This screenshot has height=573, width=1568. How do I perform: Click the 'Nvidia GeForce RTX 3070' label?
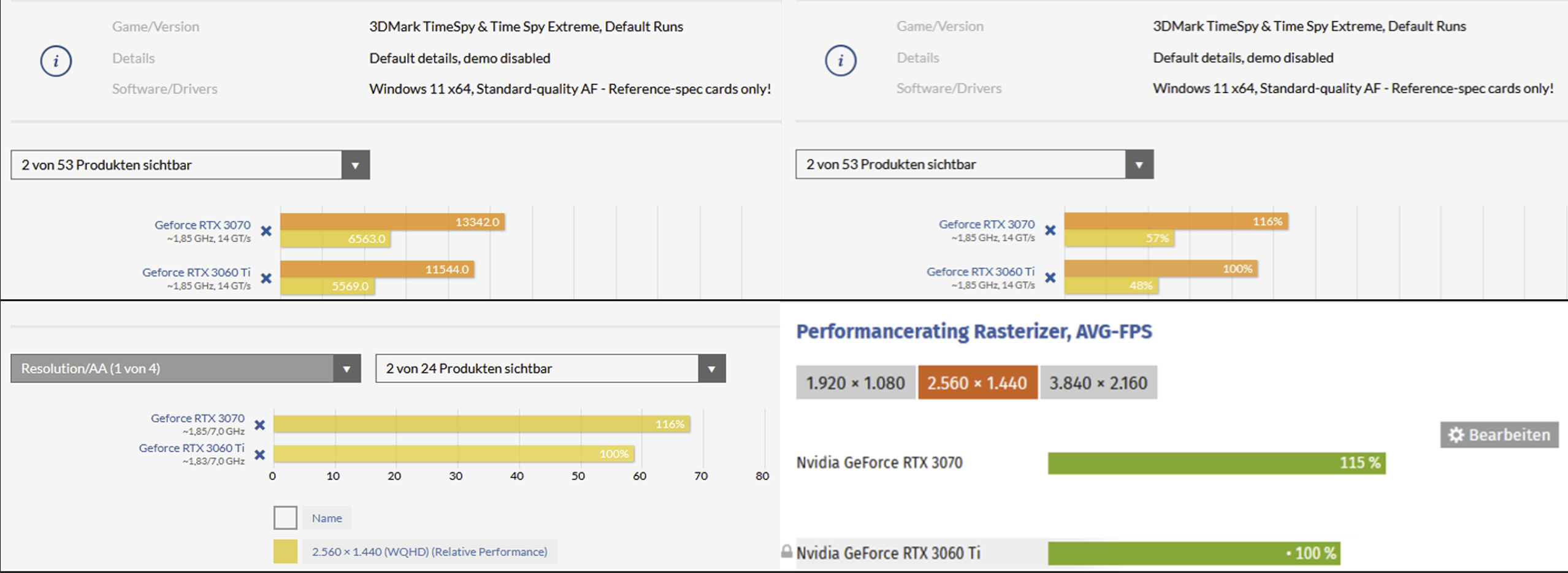point(879,463)
